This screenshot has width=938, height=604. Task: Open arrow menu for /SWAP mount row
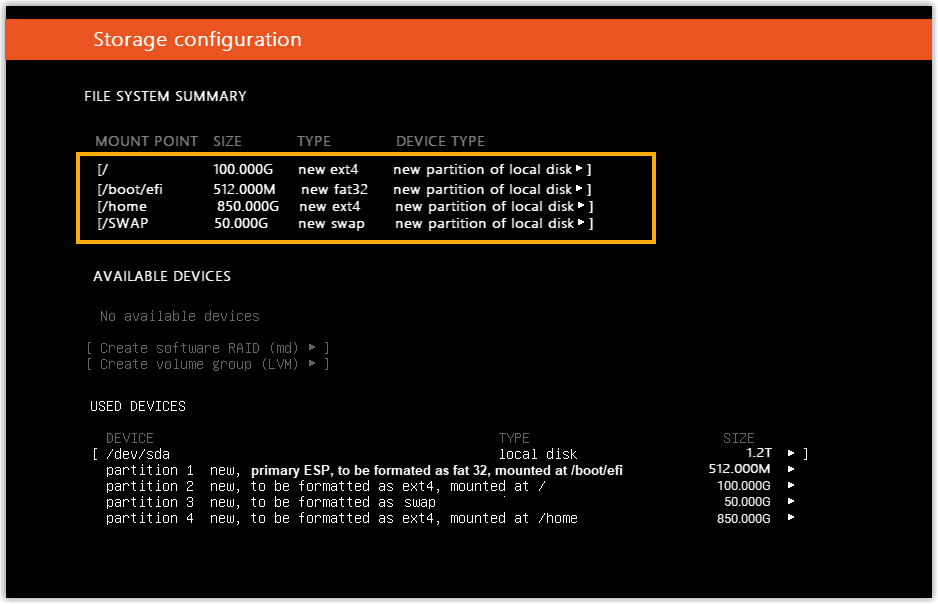pos(581,224)
